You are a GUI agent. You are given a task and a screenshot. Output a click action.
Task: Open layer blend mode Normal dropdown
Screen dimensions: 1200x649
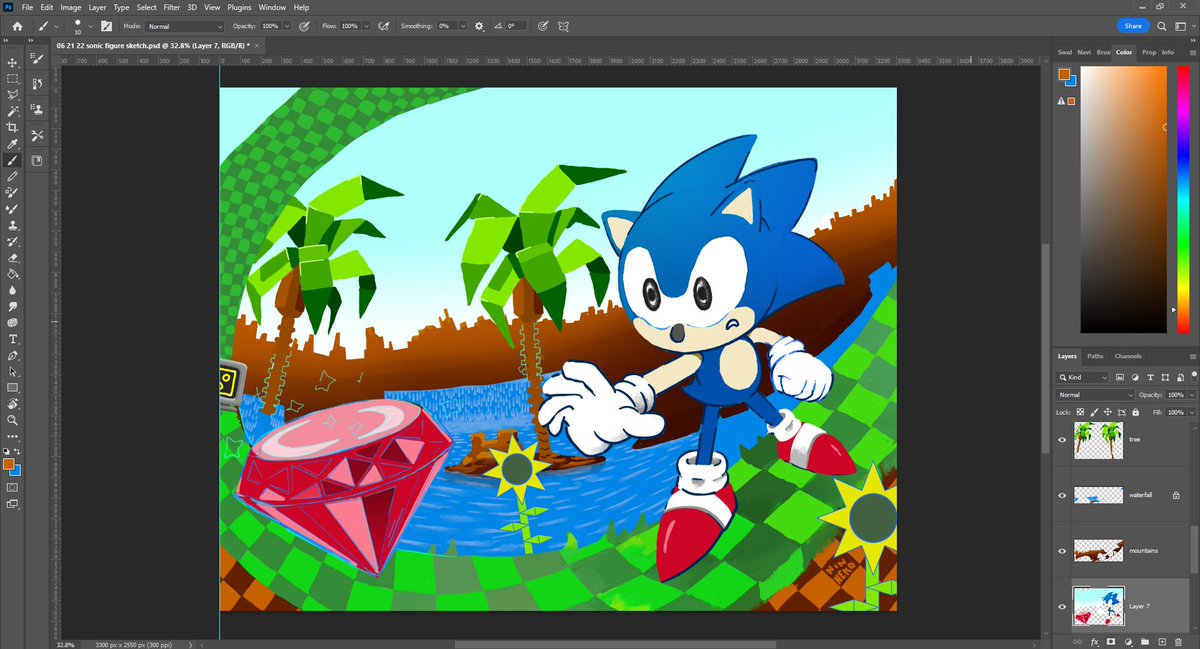click(1097, 395)
